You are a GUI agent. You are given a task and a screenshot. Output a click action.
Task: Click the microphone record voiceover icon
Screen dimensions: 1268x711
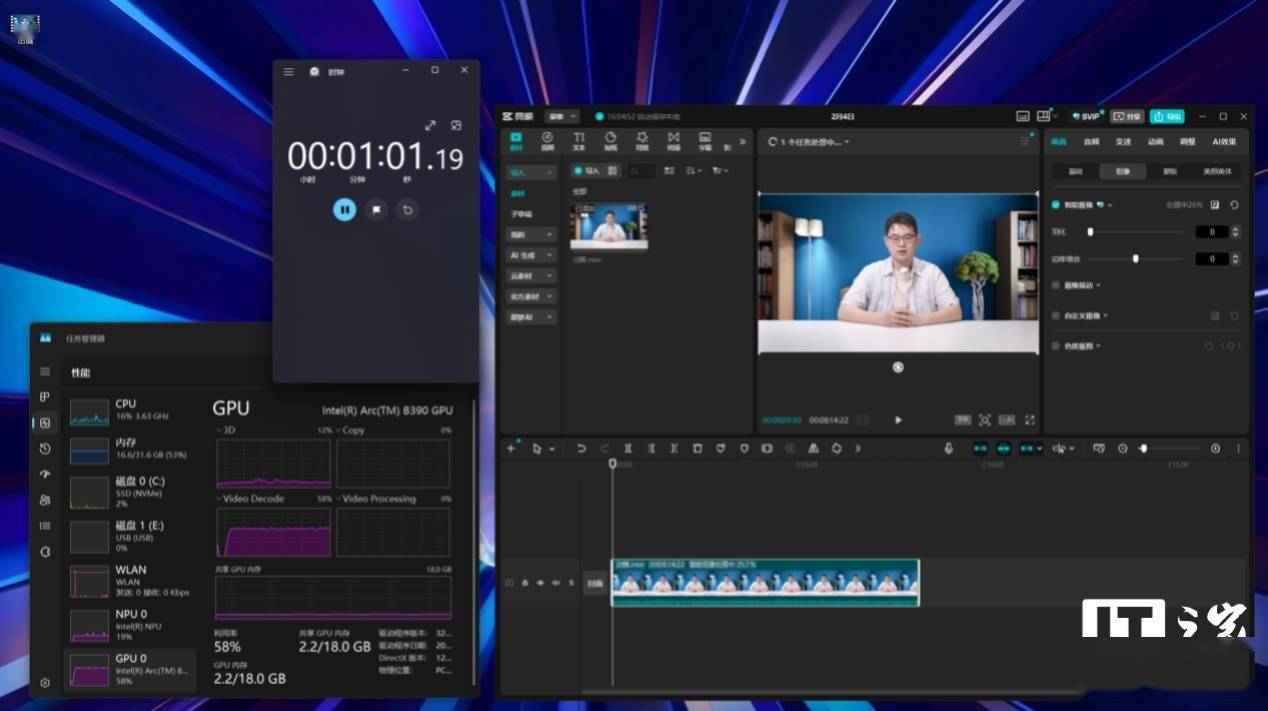948,449
